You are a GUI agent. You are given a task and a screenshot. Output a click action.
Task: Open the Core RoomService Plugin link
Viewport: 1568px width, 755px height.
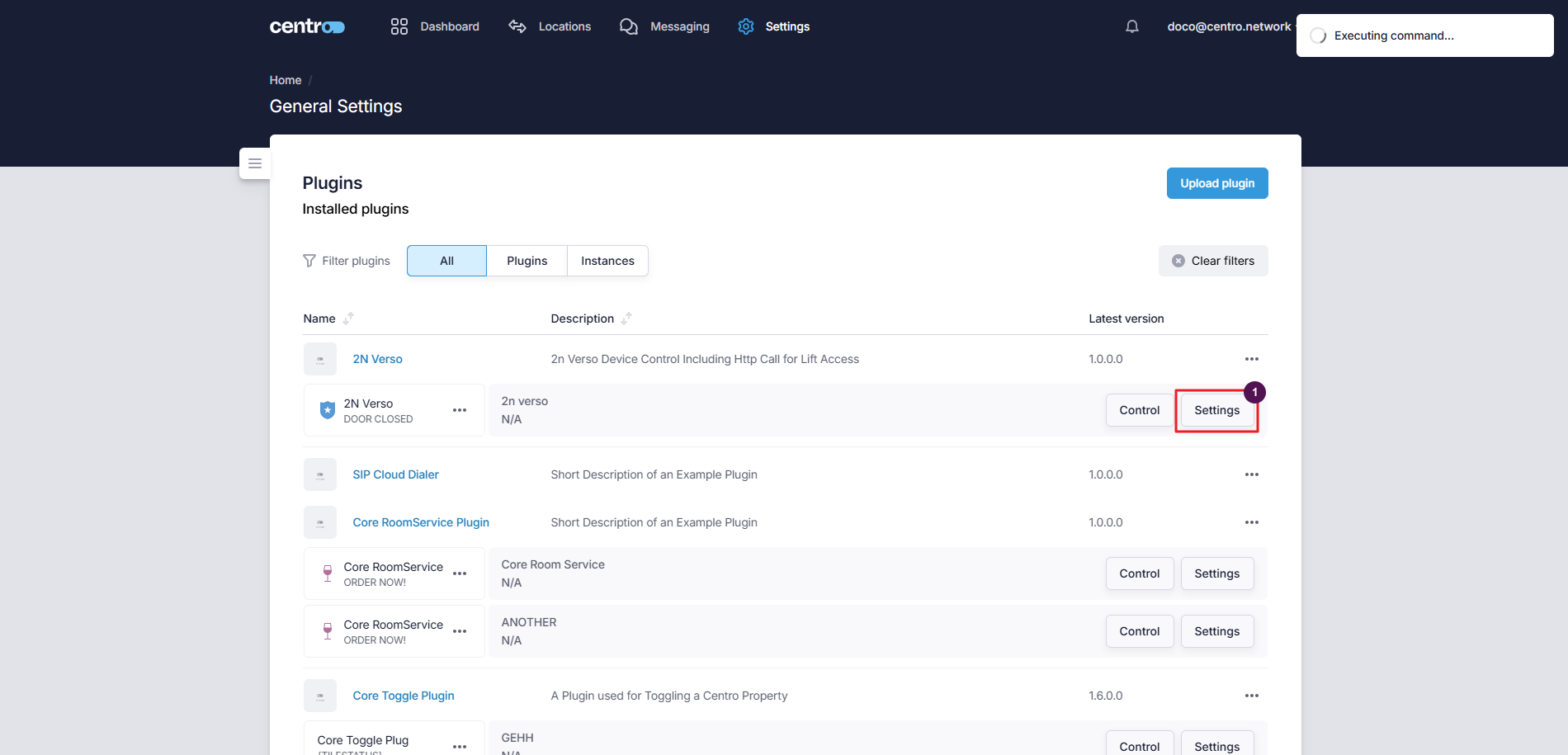pos(421,522)
